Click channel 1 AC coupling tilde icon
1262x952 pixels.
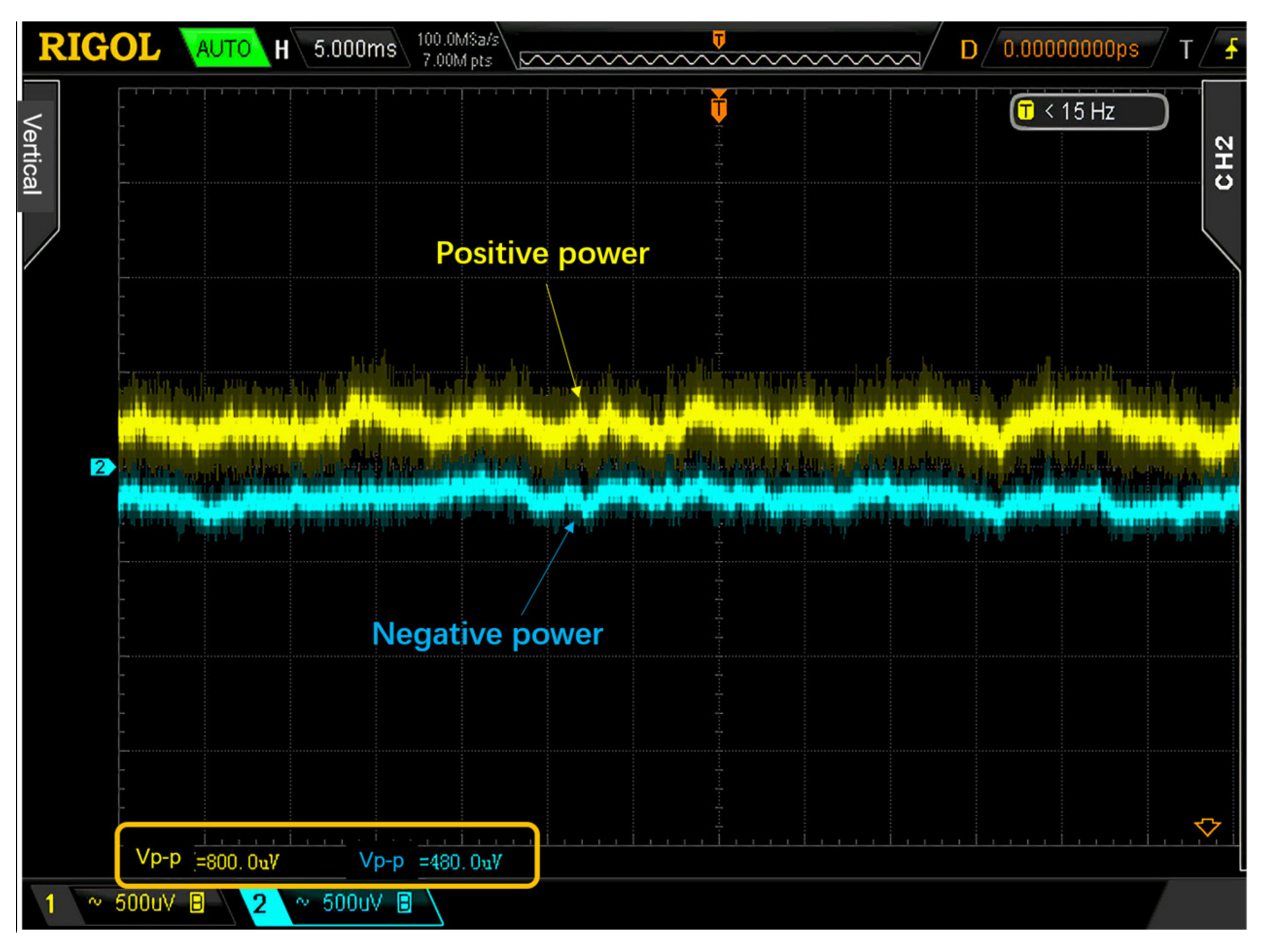tap(95, 902)
